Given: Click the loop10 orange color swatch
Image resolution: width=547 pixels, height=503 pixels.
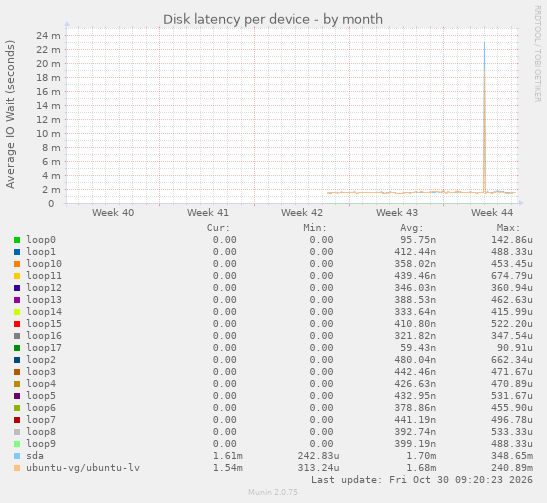Looking at the screenshot, I should [x=17, y=264].
